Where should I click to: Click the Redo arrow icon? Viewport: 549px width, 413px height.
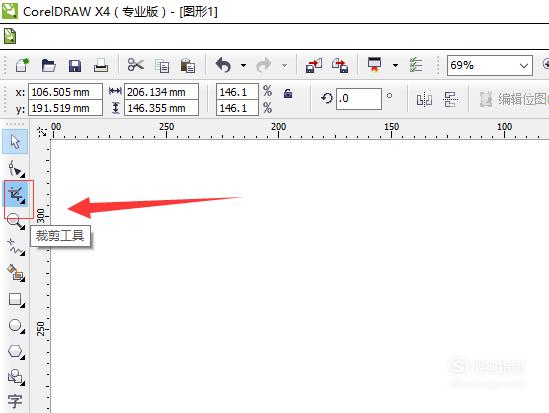click(264, 65)
